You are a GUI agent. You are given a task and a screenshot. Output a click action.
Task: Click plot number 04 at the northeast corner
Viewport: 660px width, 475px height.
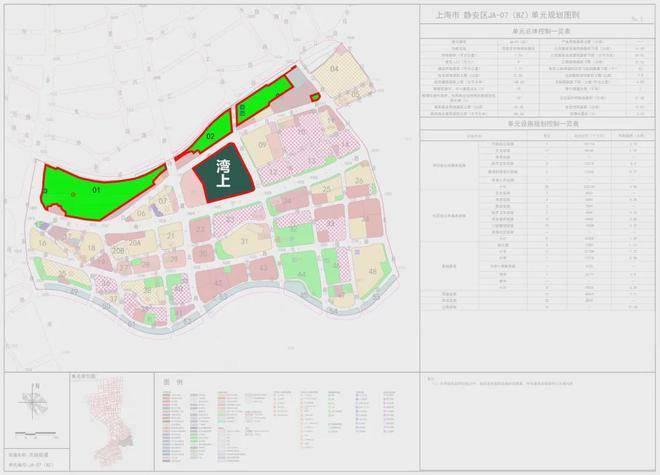point(334,69)
